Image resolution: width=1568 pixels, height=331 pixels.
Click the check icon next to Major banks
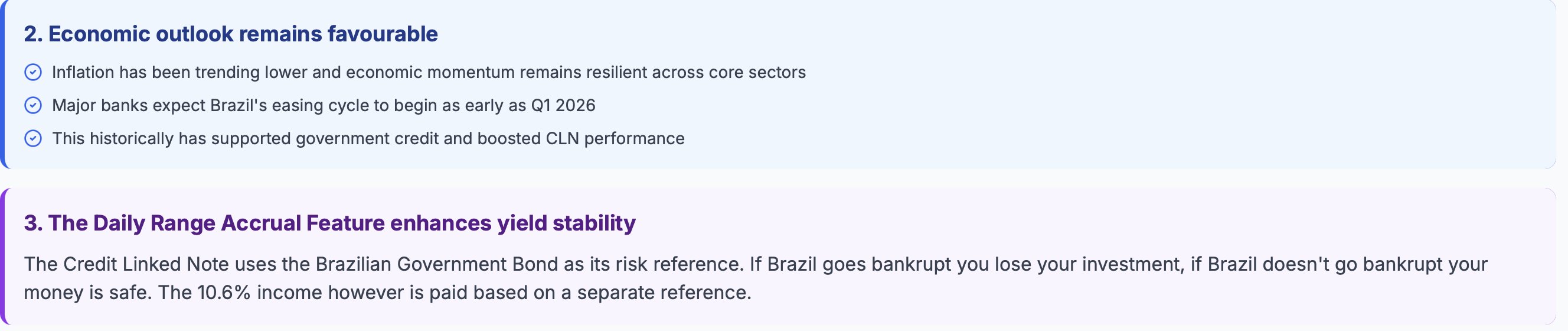33,105
